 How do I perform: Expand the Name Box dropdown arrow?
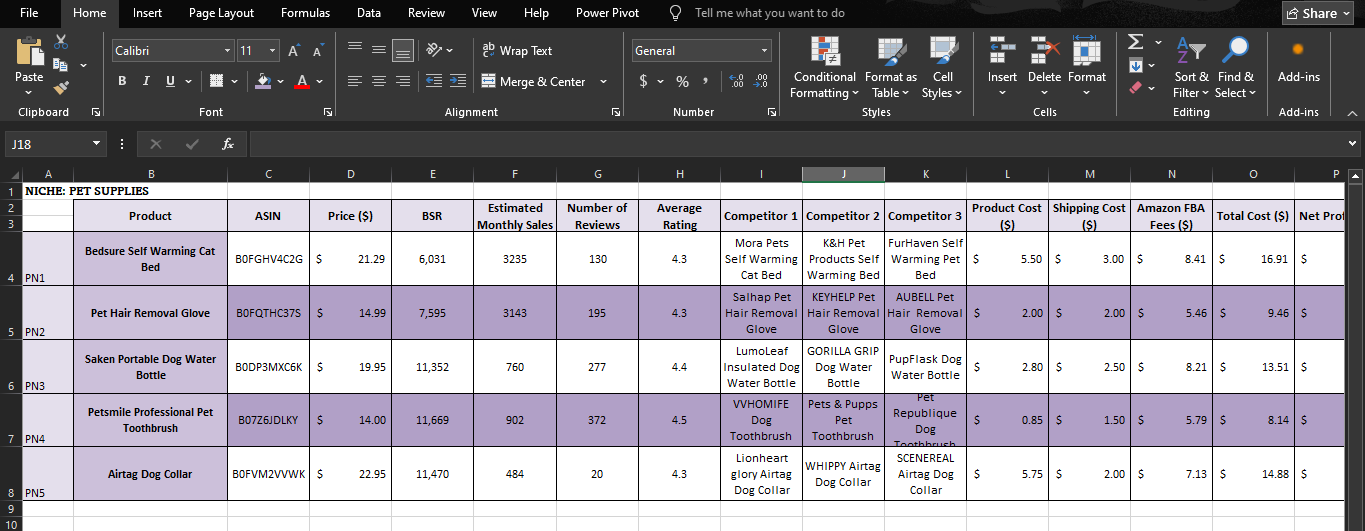click(96, 144)
